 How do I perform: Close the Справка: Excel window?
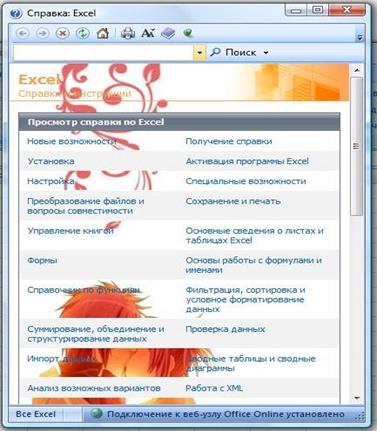point(347,10)
